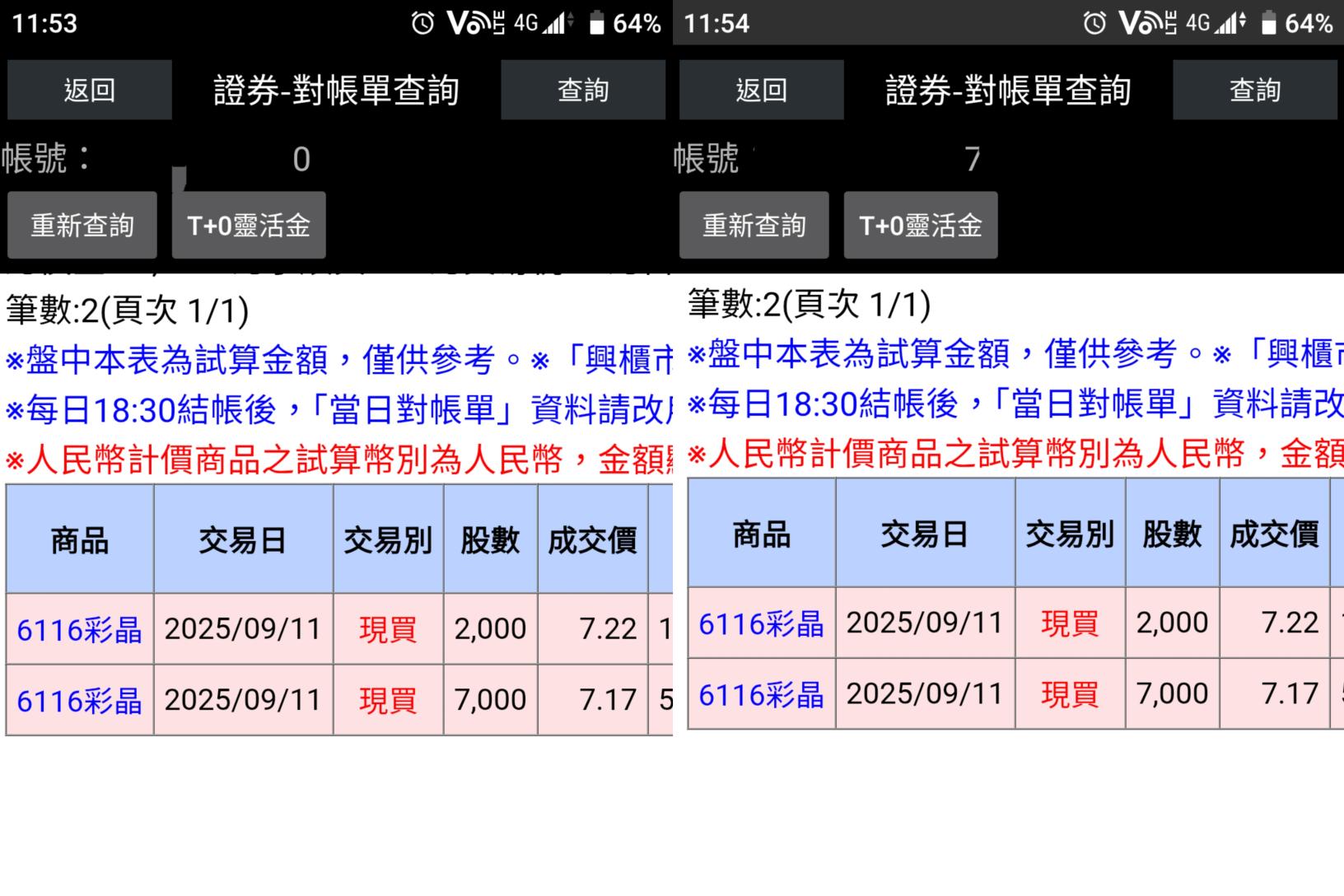Tap the 證券-對帳單查詢 title in the left screenshot

tap(336, 90)
